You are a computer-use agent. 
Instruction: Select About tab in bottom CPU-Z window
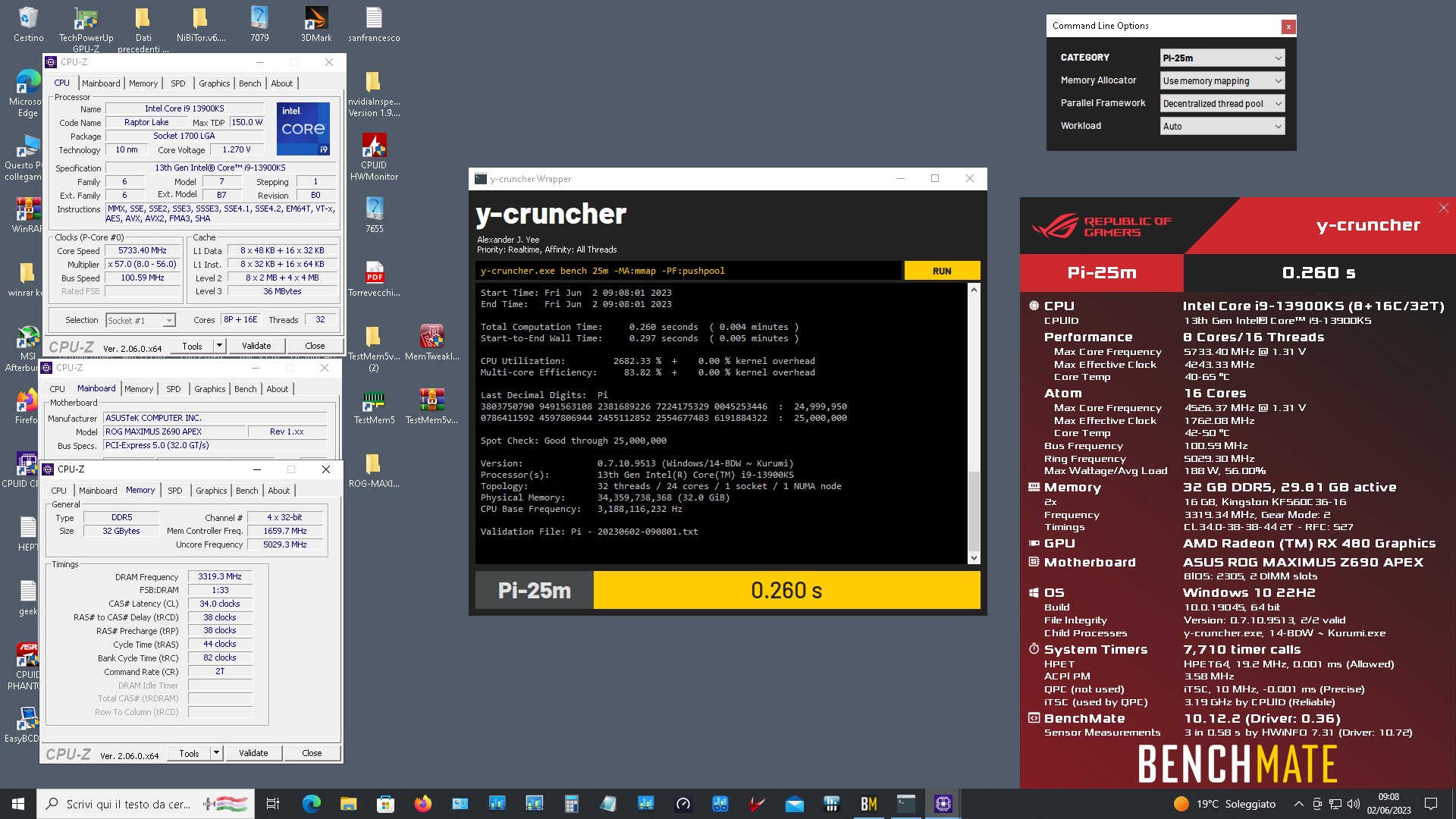pos(278,491)
